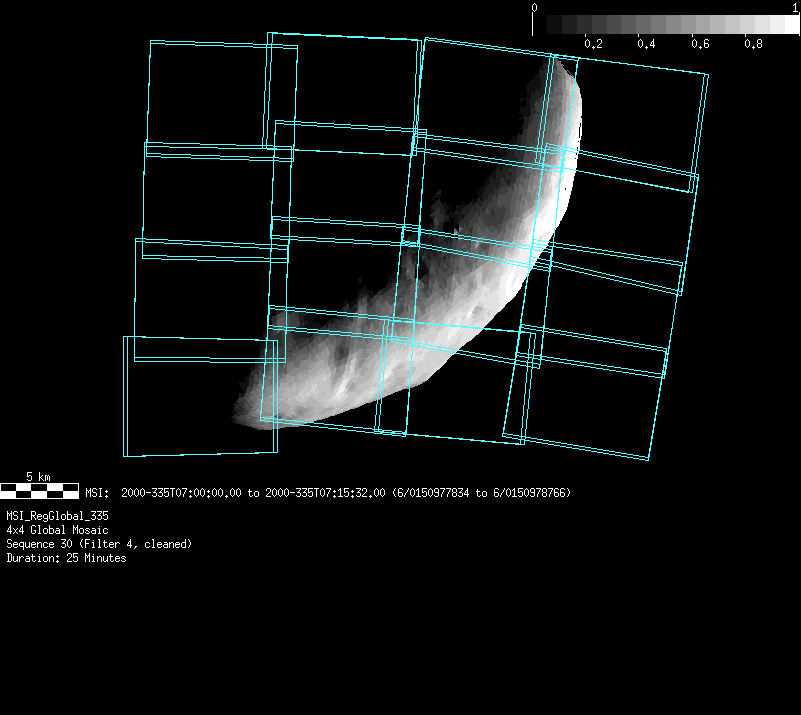Click the spacecraft clock range in parentheses
801x715 pixels.
[x=482, y=493]
